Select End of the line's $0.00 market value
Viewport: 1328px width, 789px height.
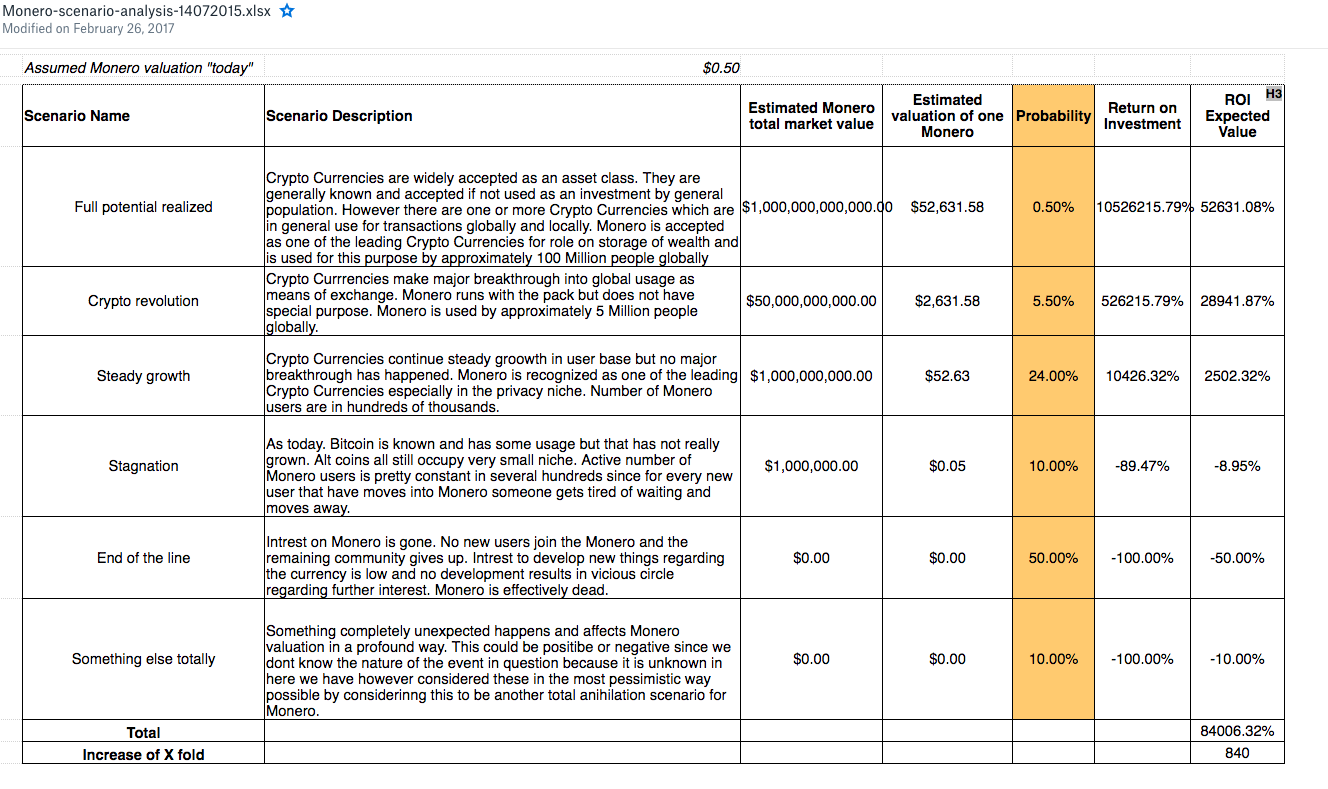pyautogui.click(x=811, y=558)
